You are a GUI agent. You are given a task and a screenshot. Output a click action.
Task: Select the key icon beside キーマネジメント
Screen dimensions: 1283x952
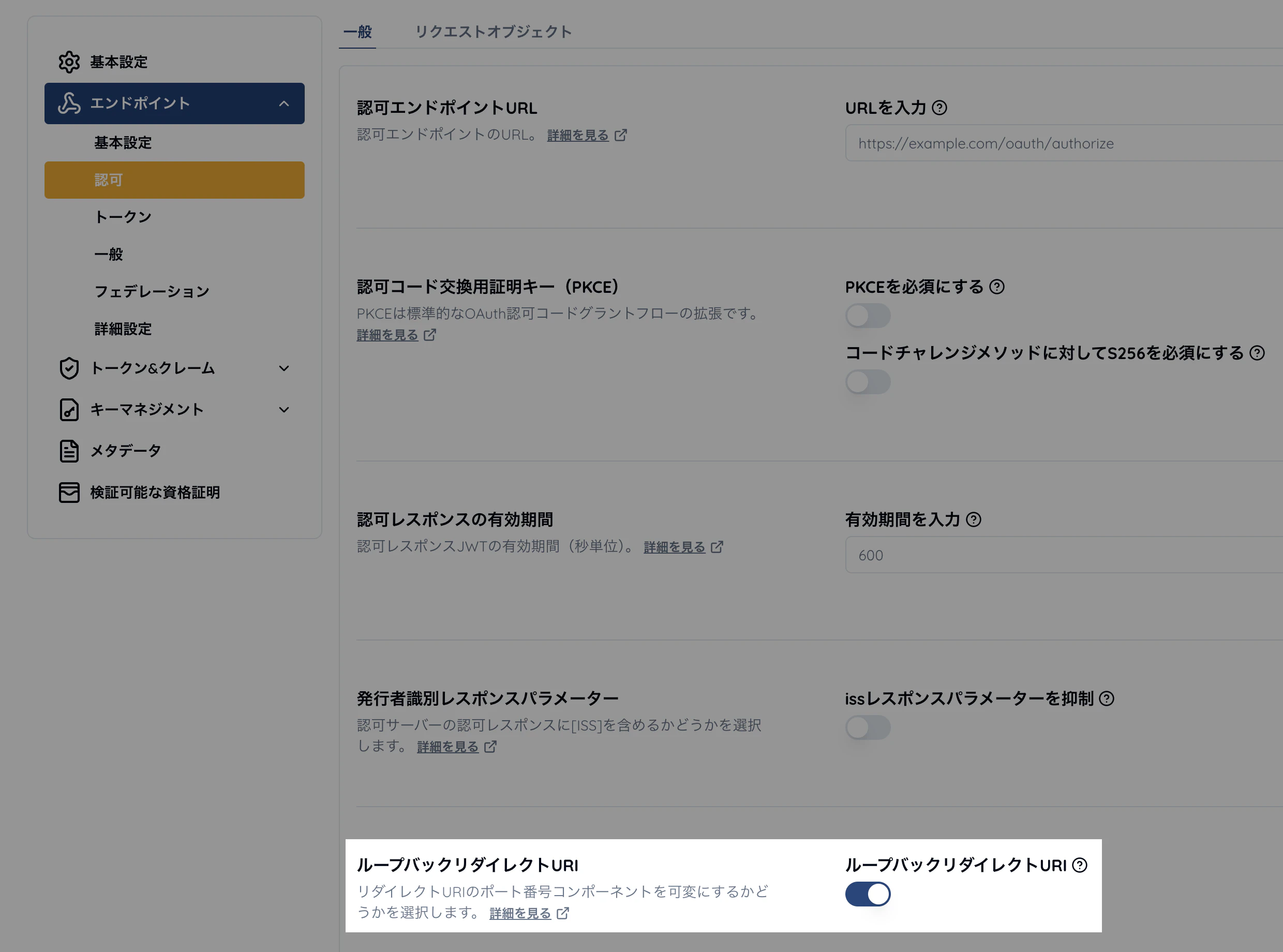tap(69, 410)
